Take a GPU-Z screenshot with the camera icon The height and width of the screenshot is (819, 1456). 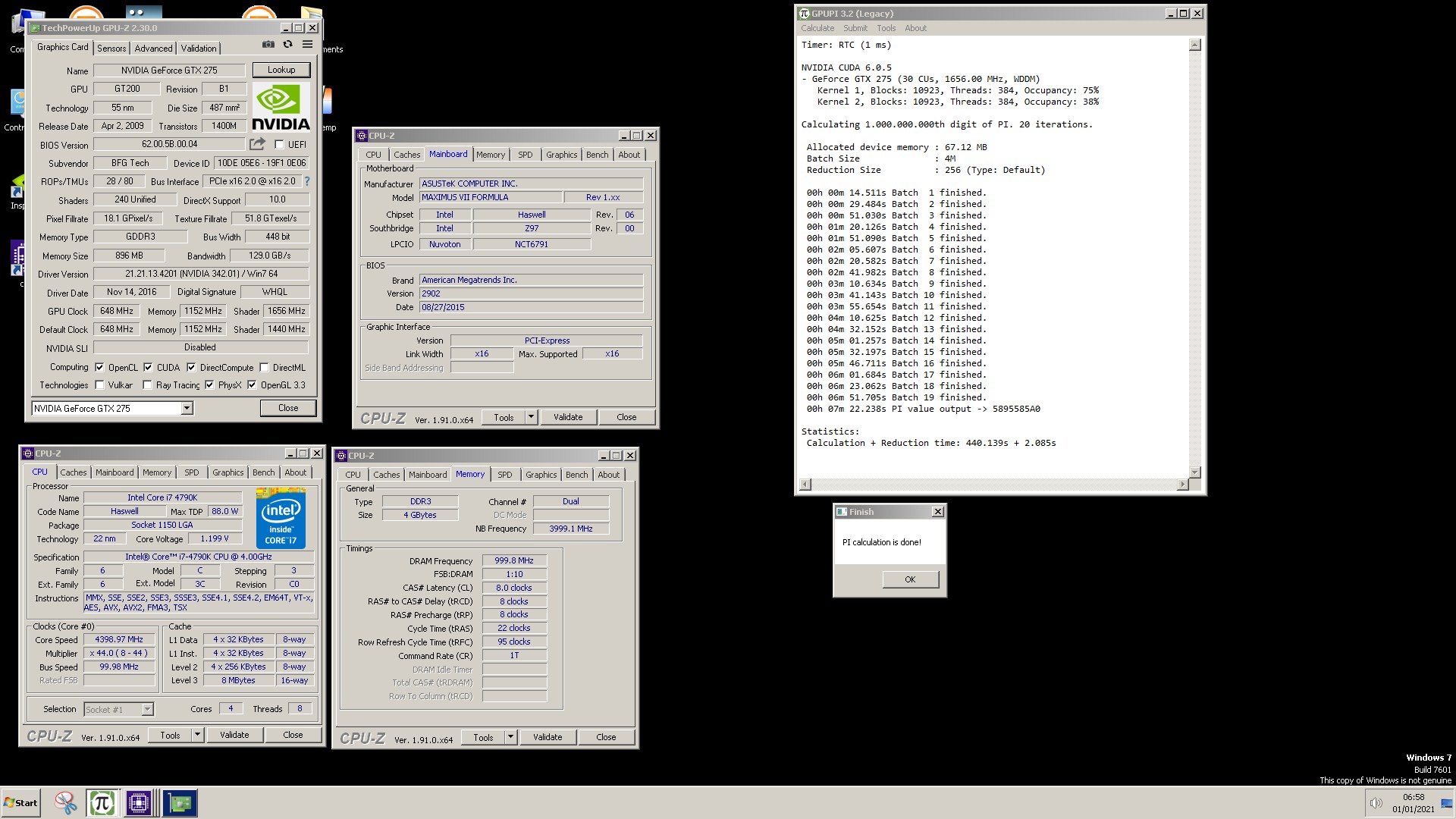point(268,45)
